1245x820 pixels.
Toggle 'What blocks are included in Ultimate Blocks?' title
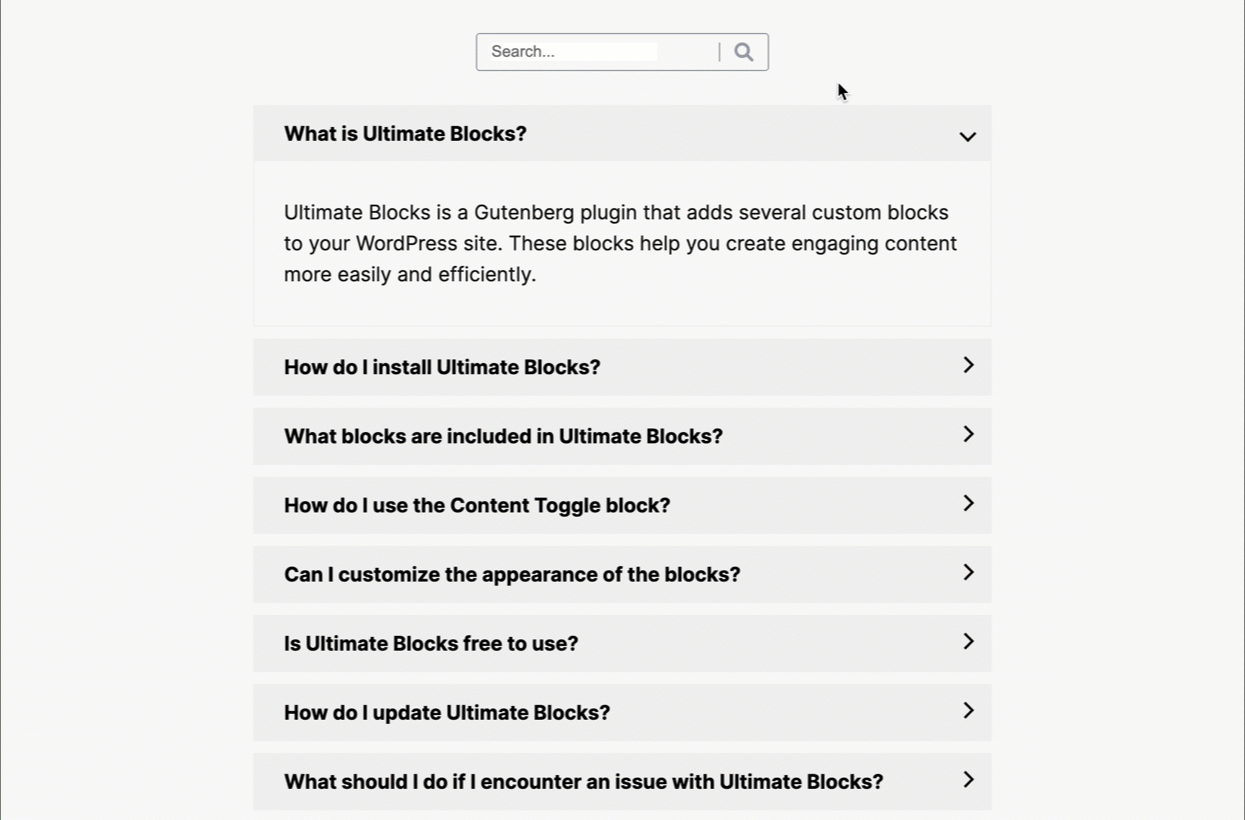click(503, 436)
